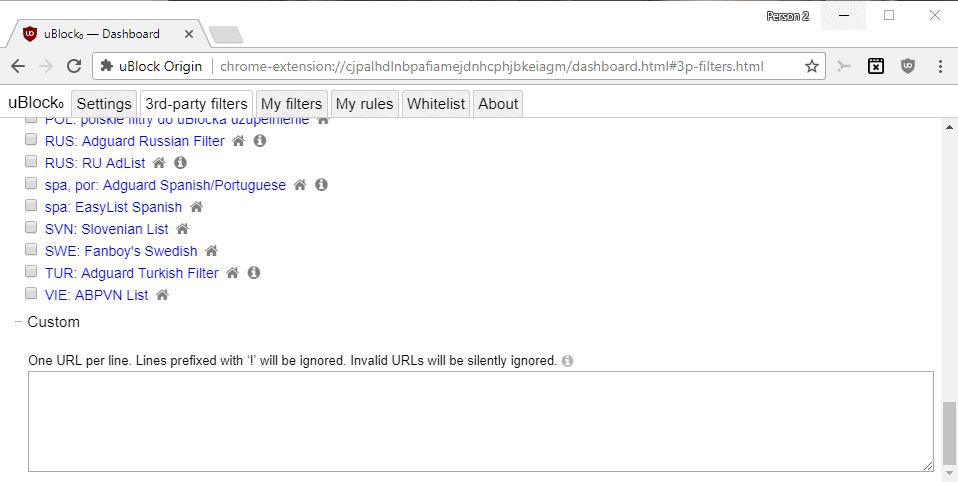Click the browser back arrow
958x482 pixels.
tap(18, 67)
